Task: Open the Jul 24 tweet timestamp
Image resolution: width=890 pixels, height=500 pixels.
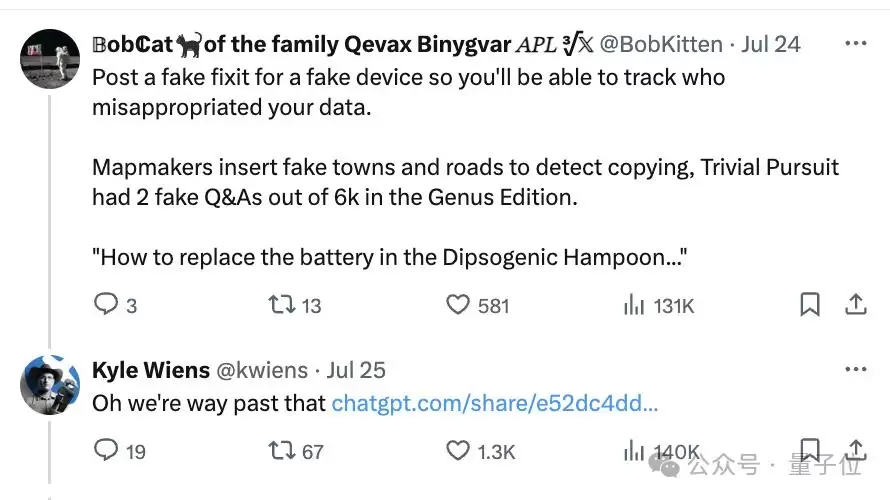Action: pos(771,44)
